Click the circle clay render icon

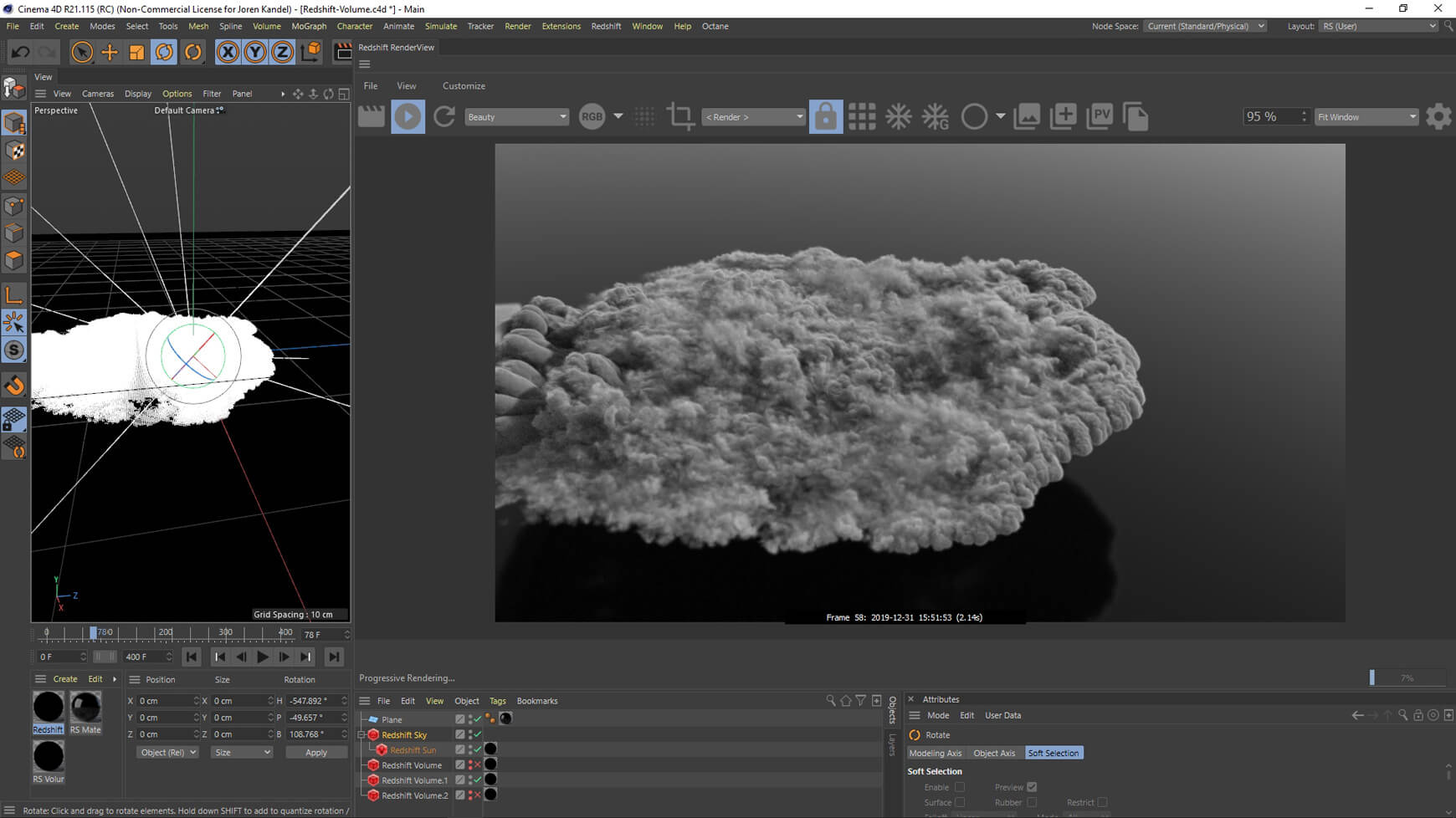[974, 116]
